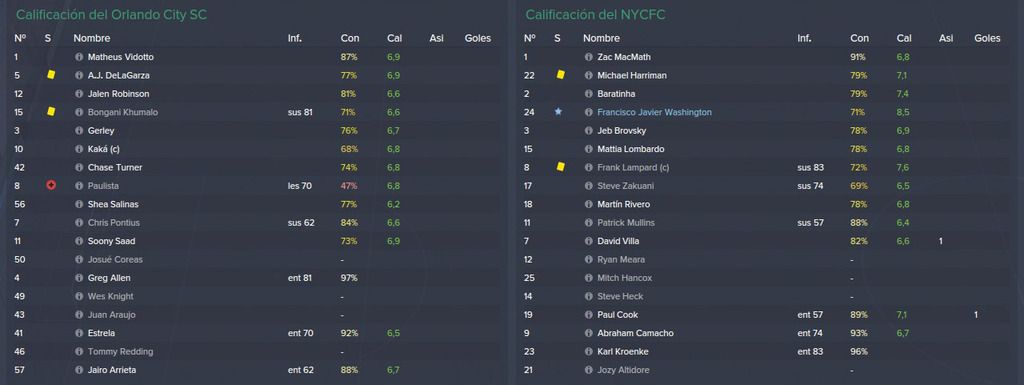This screenshot has width=1024, height=385.
Task: Sort NYCFC players by Nombre header
Action: click(x=601, y=38)
